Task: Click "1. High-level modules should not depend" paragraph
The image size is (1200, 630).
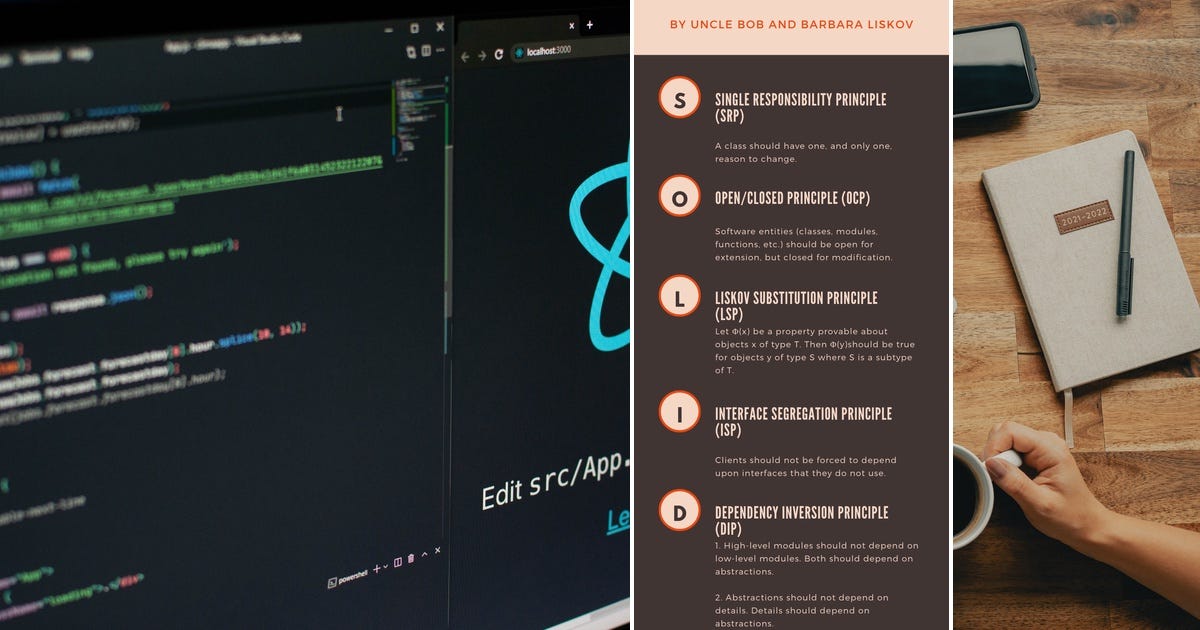Action: [816, 558]
